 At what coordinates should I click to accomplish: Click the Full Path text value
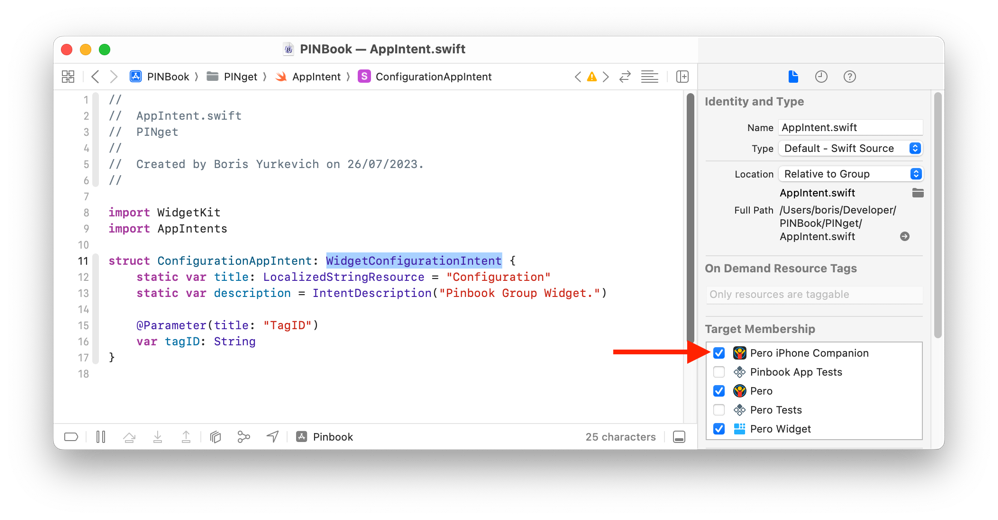pos(838,223)
